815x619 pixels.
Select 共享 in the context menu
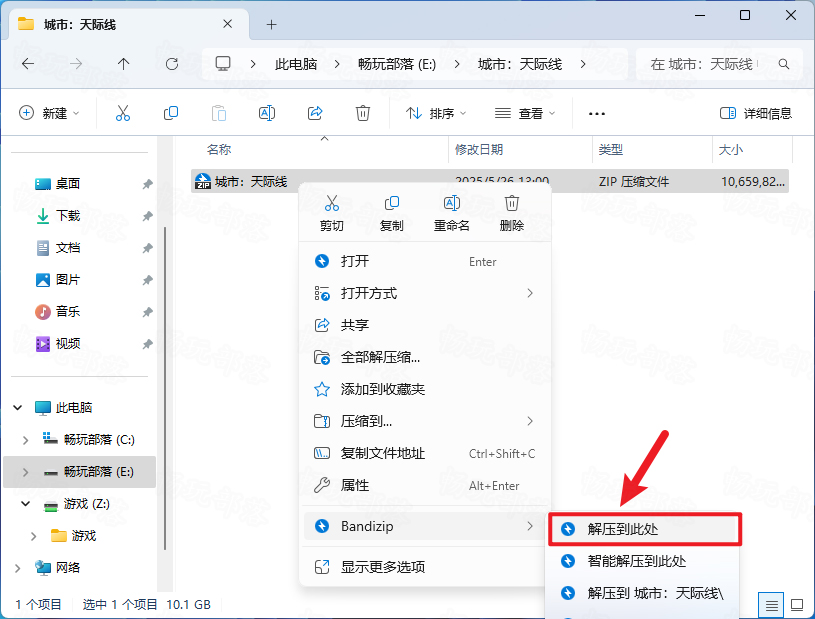(x=425, y=325)
